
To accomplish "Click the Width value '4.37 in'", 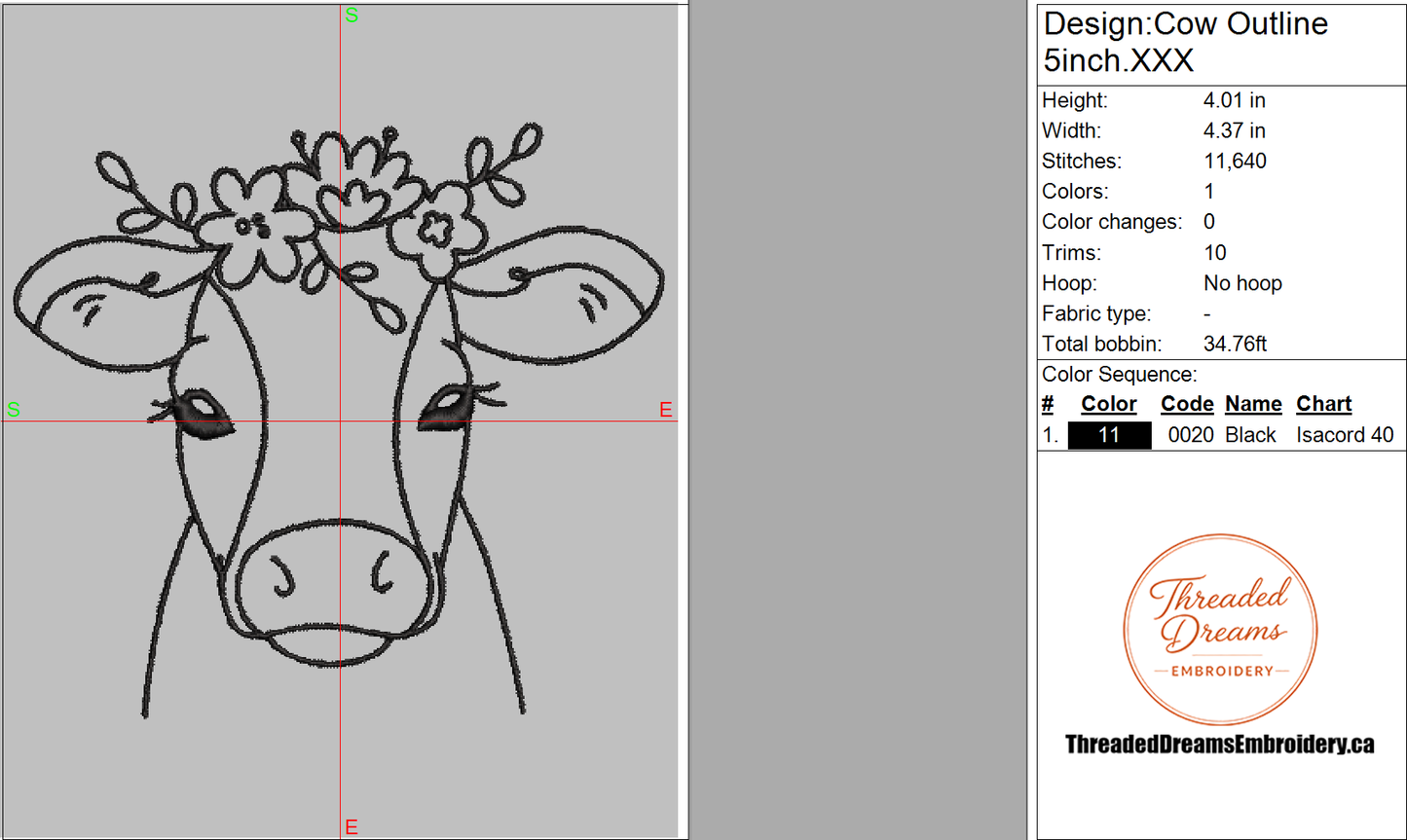I will click(1234, 130).
